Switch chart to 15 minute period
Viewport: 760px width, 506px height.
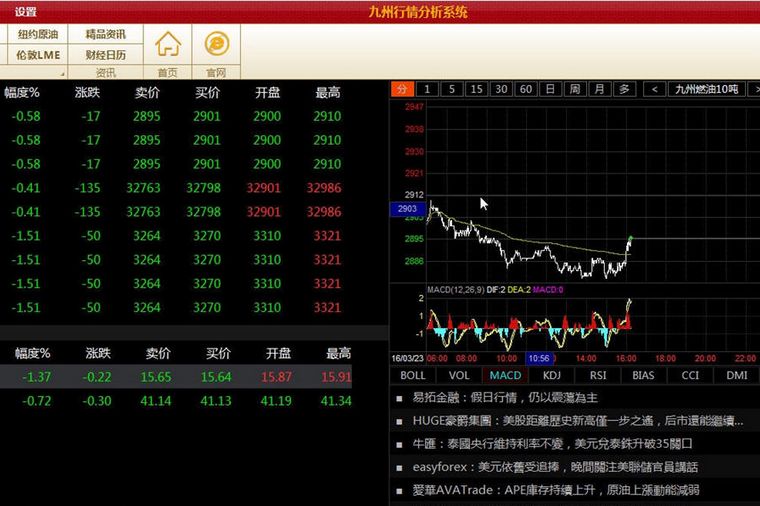point(476,89)
